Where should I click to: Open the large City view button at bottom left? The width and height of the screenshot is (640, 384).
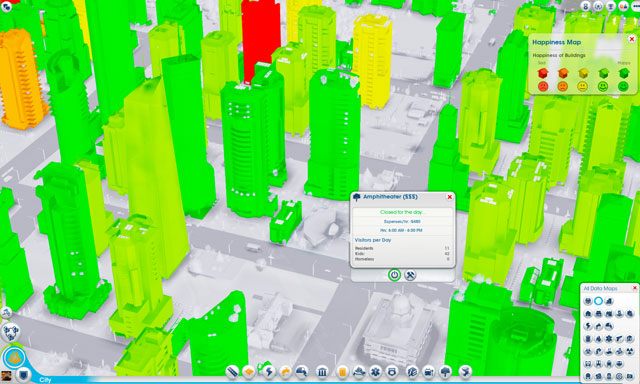tap(14, 358)
